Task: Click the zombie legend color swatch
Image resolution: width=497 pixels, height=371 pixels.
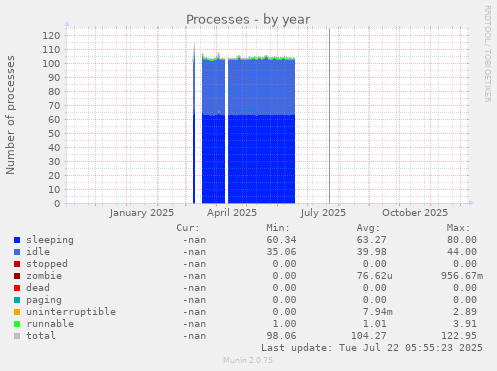Action: [17, 276]
